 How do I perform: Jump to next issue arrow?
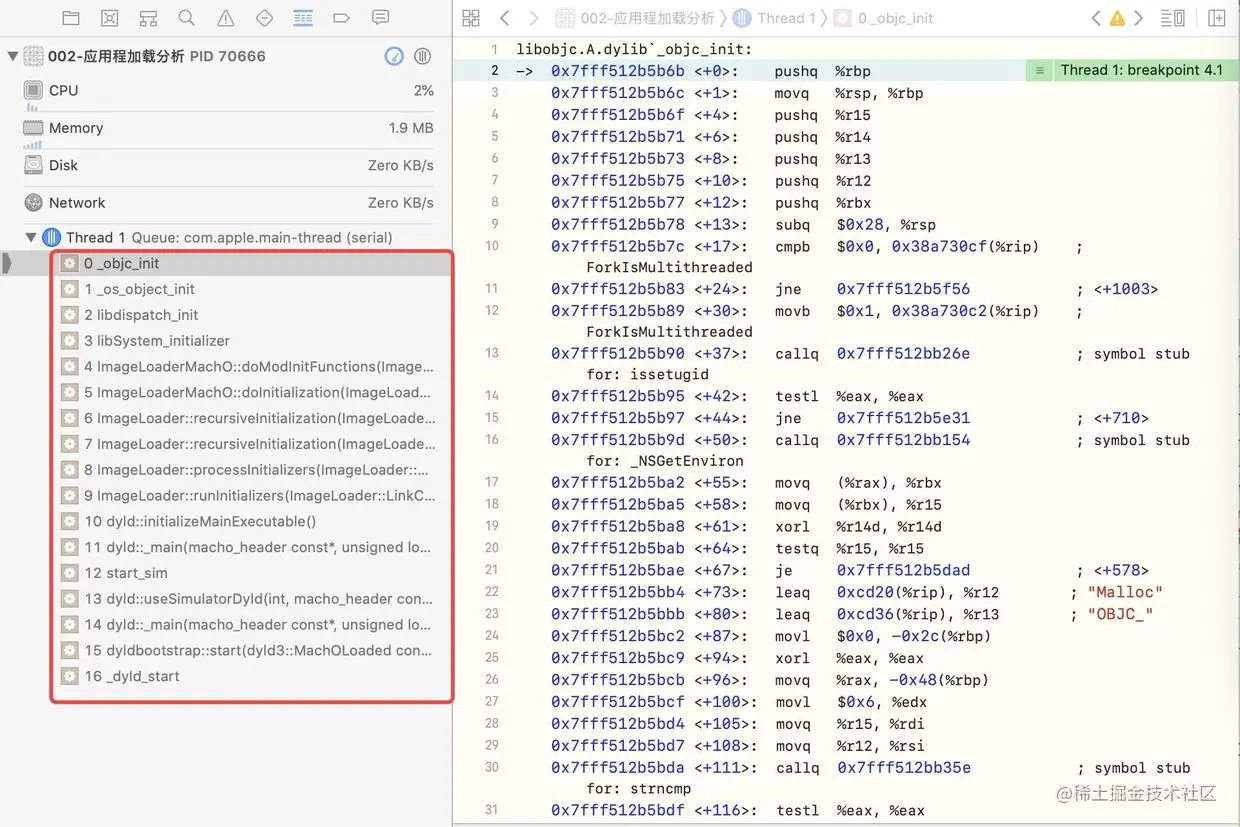point(1138,18)
